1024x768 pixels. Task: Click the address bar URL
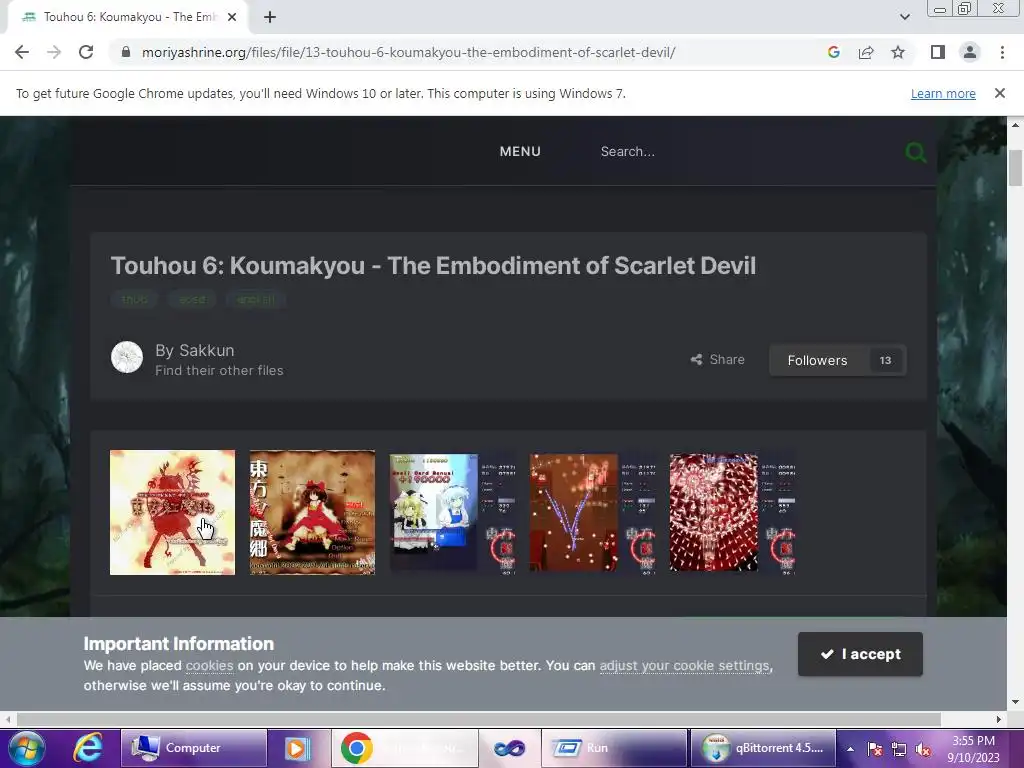point(408,52)
